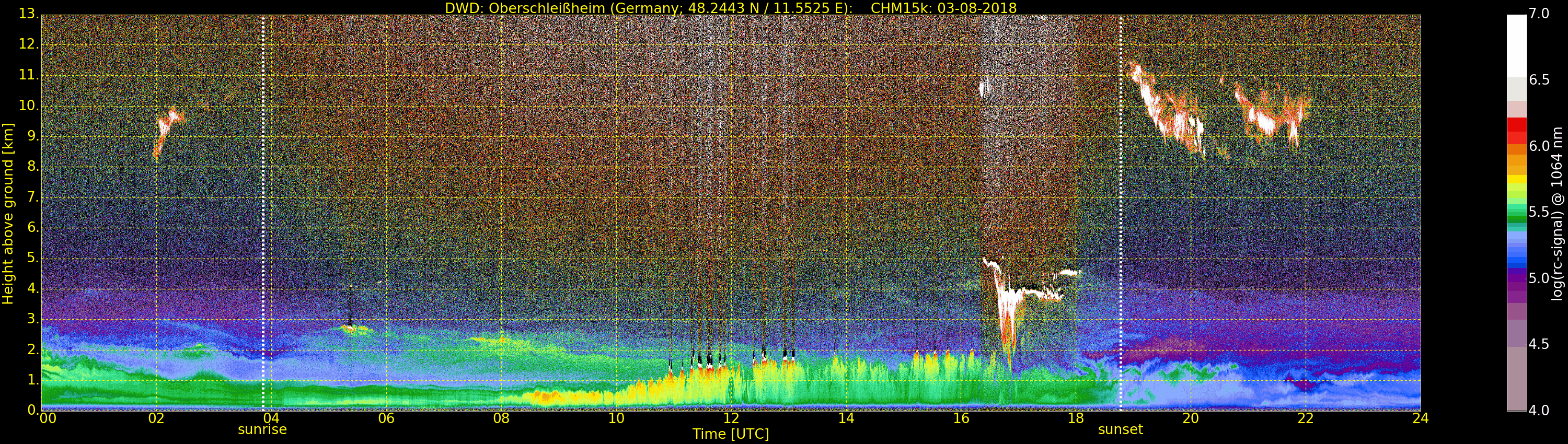Click the '5.' height tick label
The image size is (1568, 444).
click(x=33, y=258)
